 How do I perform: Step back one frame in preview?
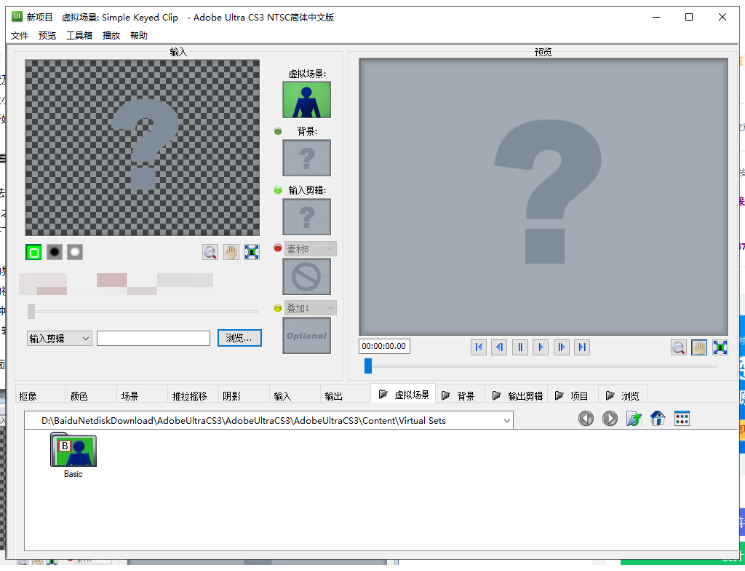(499, 348)
